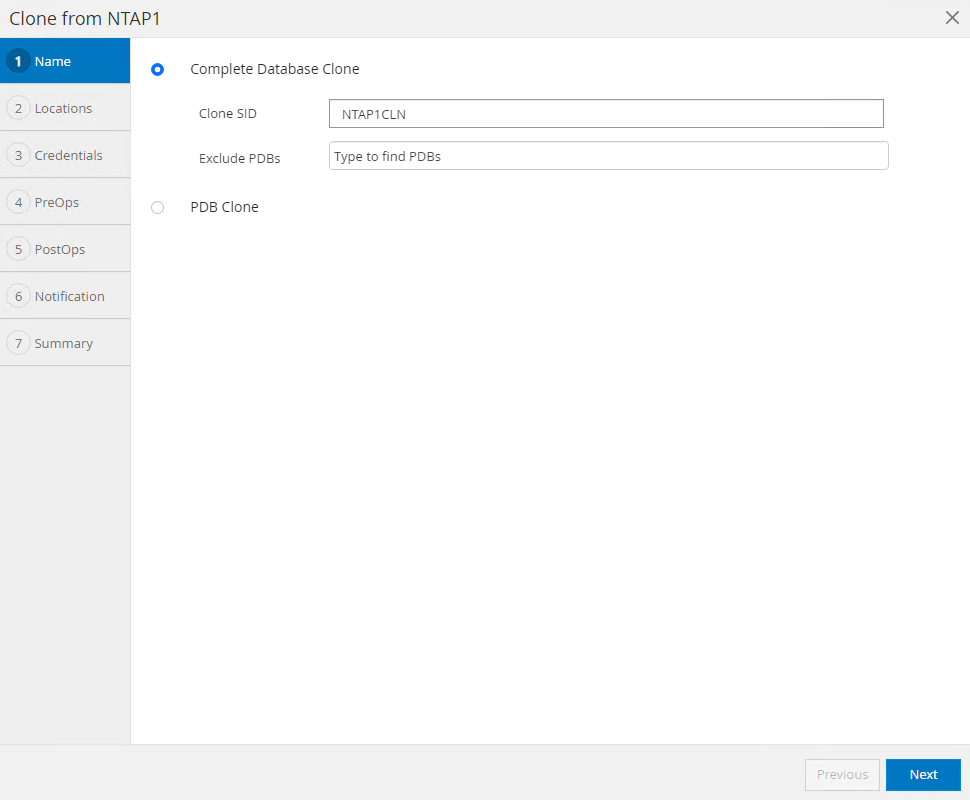
Task: Select the Complete Database Clone radio button
Action: click(157, 70)
